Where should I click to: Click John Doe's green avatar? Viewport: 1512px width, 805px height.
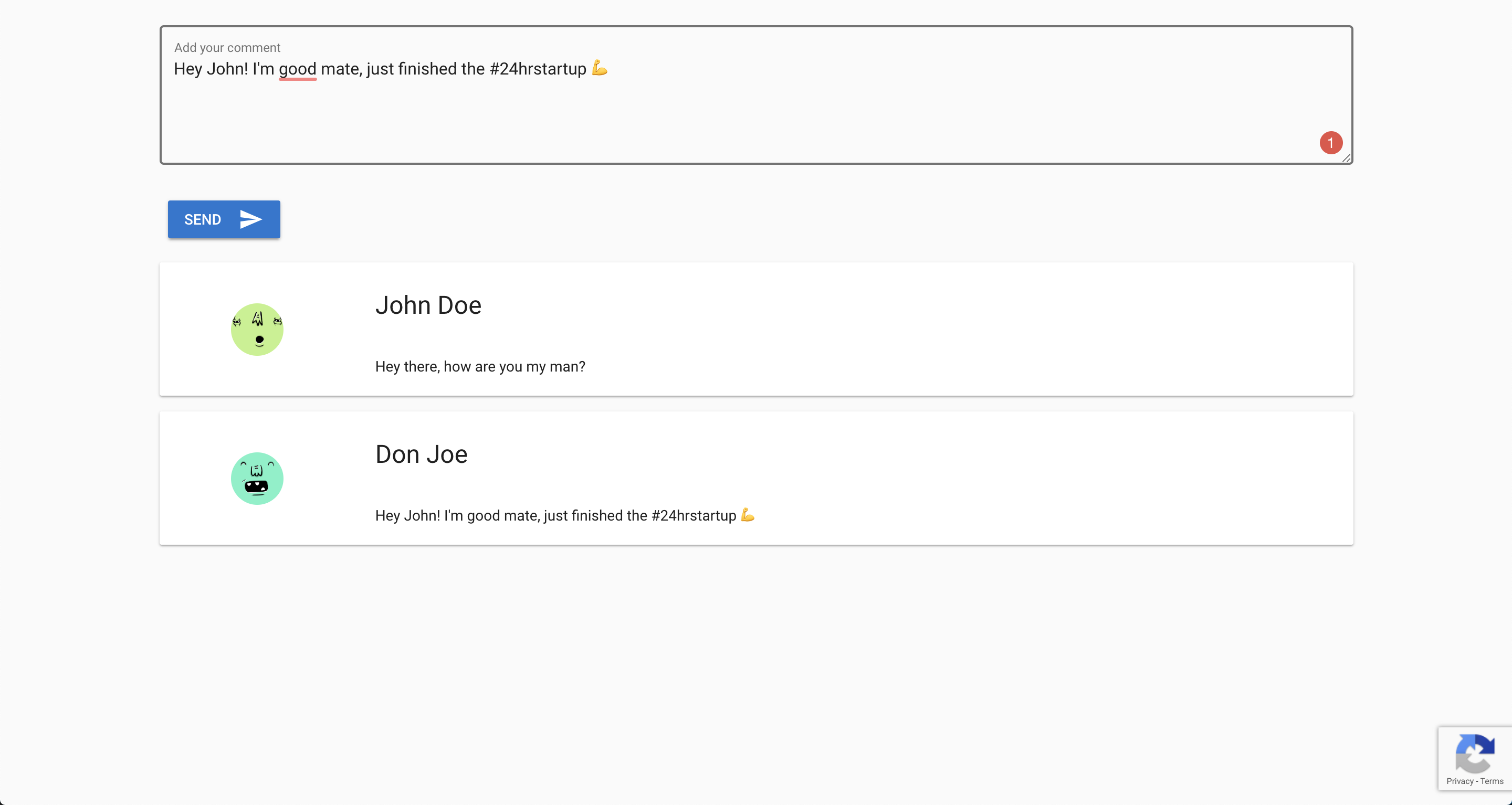[x=257, y=329]
